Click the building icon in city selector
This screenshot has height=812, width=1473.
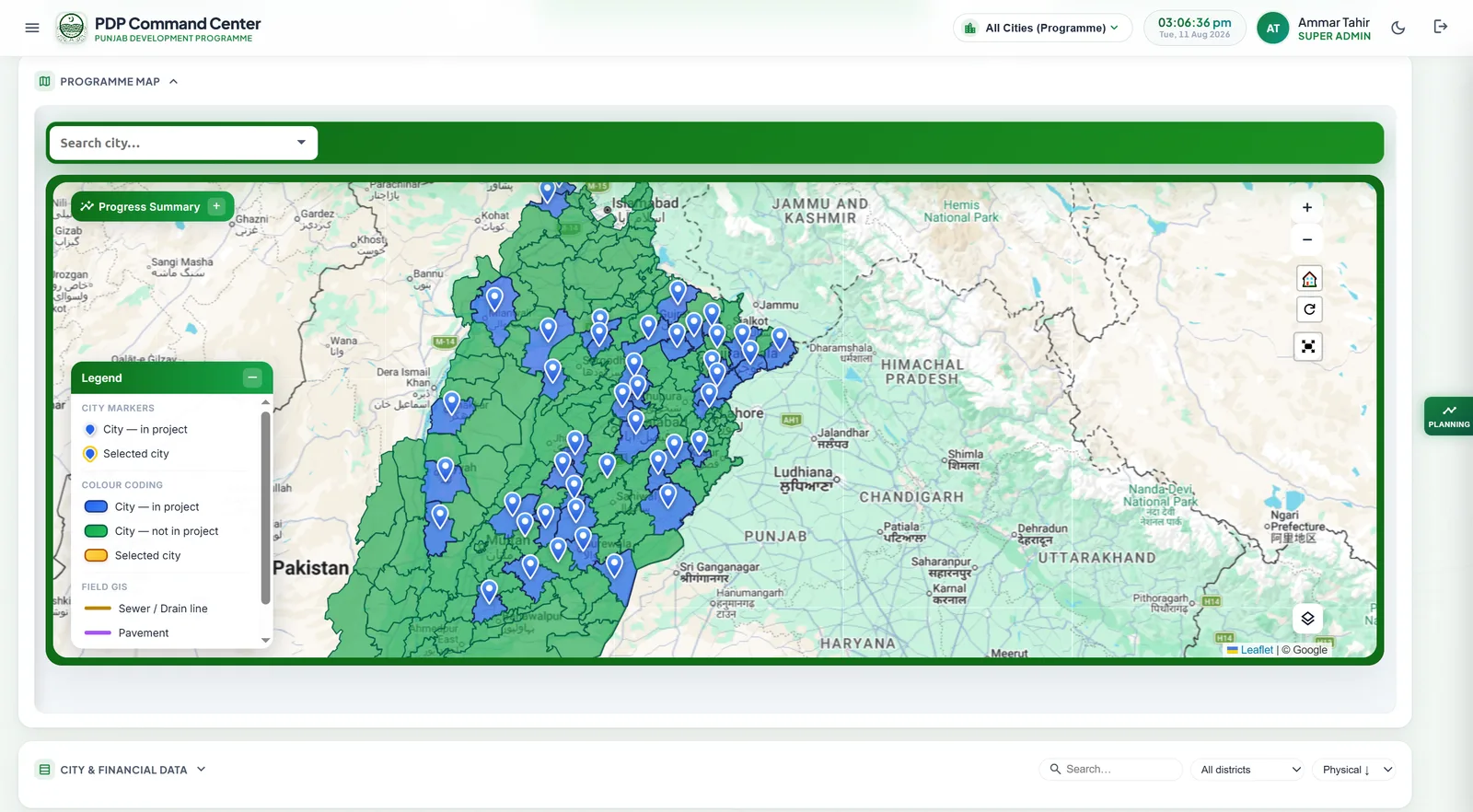tap(969, 28)
